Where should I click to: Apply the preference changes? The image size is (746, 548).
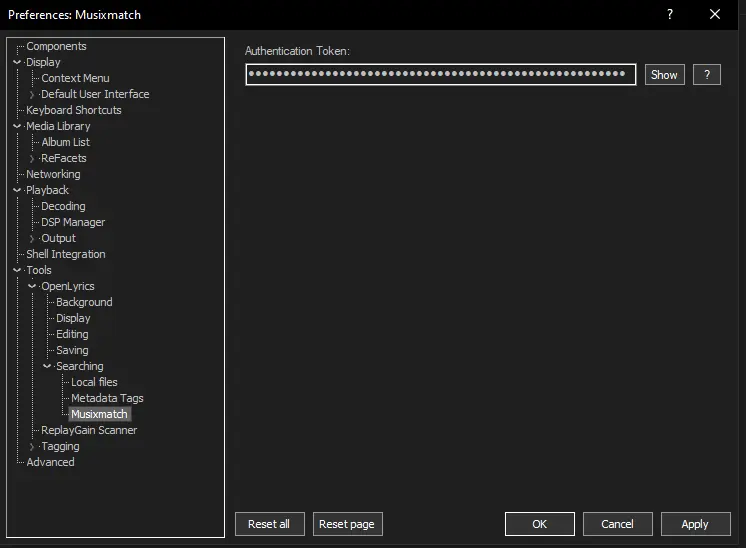(x=696, y=524)
